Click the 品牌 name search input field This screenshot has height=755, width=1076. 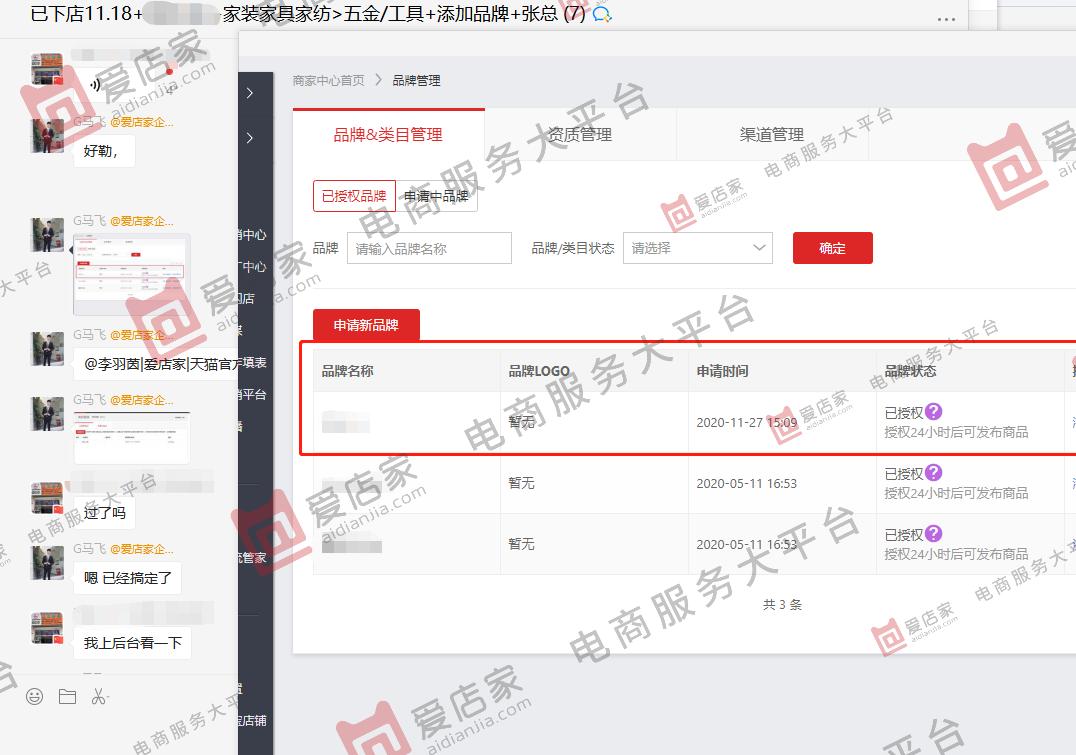click(429, 247)
